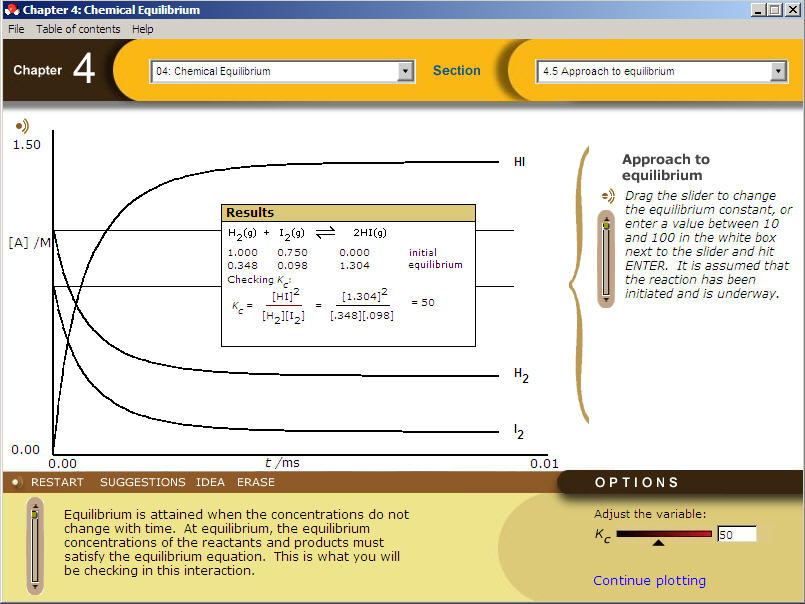Click the instructions panel scrollbar thumb
The width and height of the screenshot is (805, 604).
tap(606, 225)
